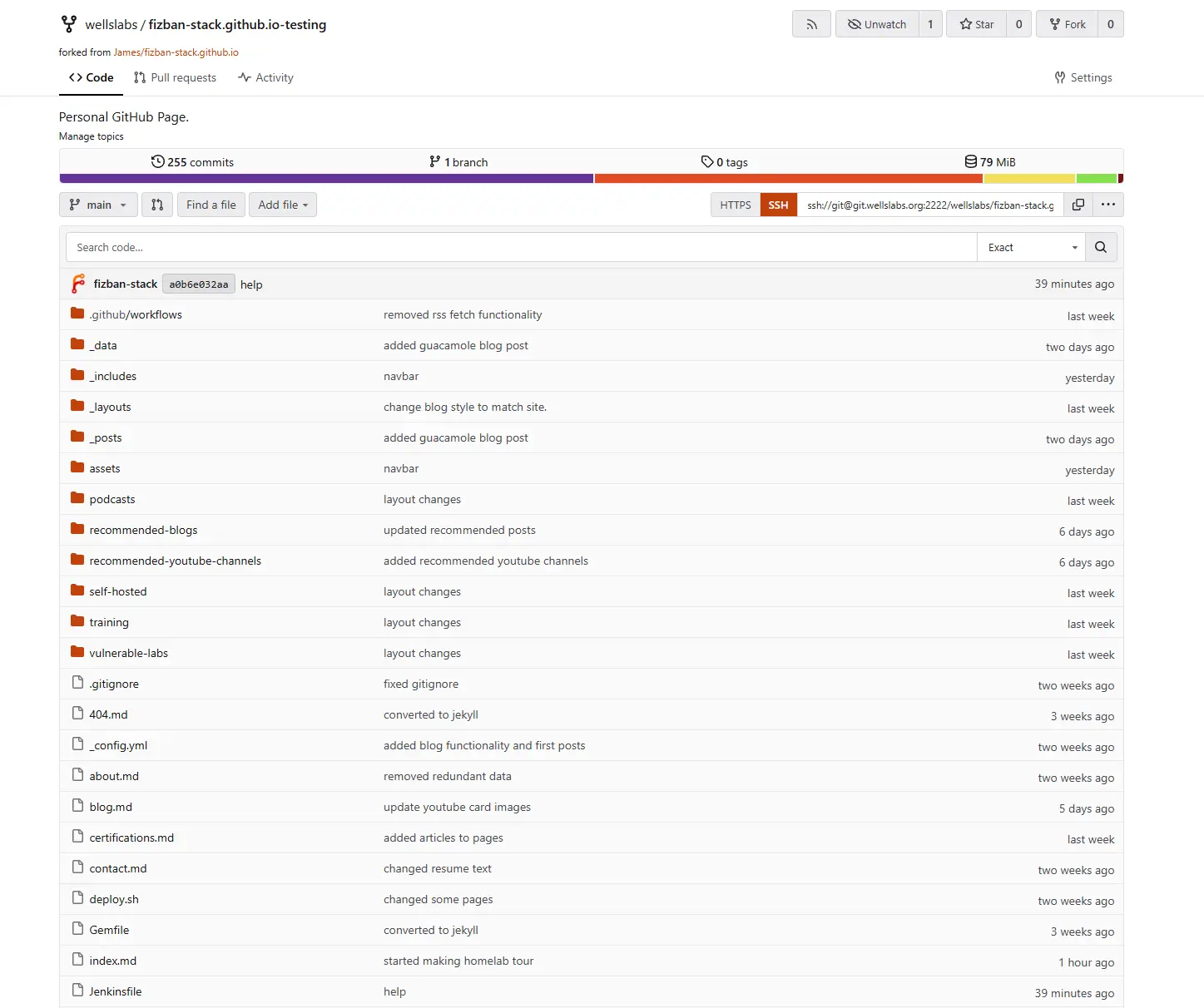Click the magnifier search code button
The height and width of the screenshot is (1008, 1204).
1101,247
